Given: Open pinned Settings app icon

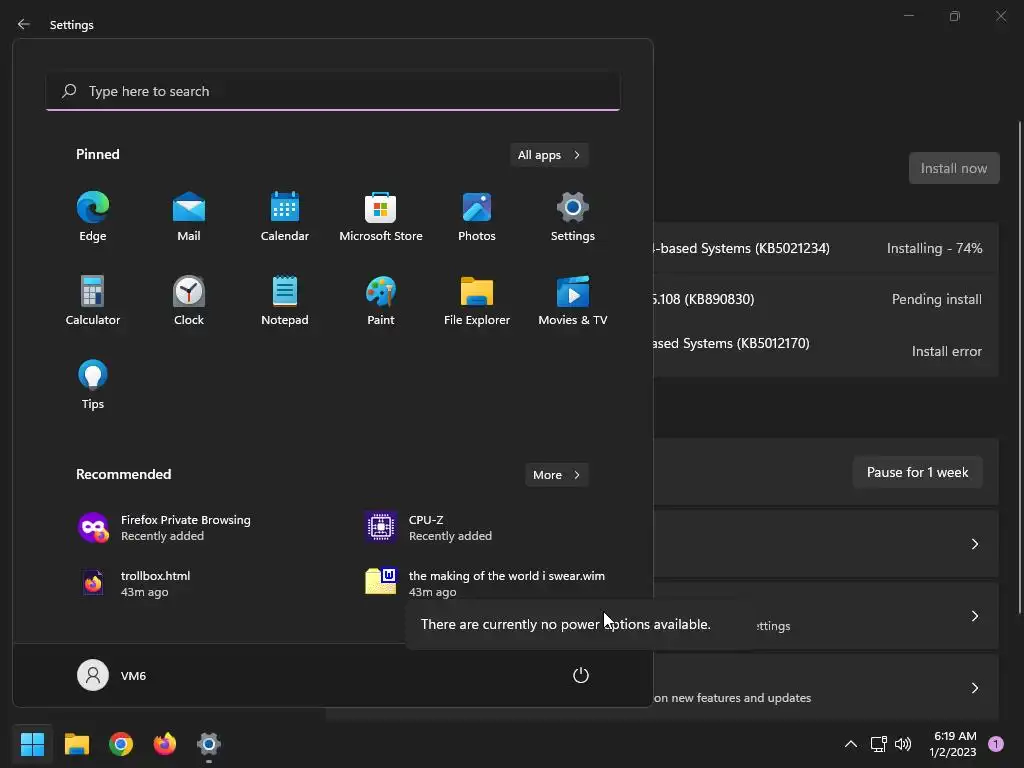Looking at the screenshot, I should 573,217.
